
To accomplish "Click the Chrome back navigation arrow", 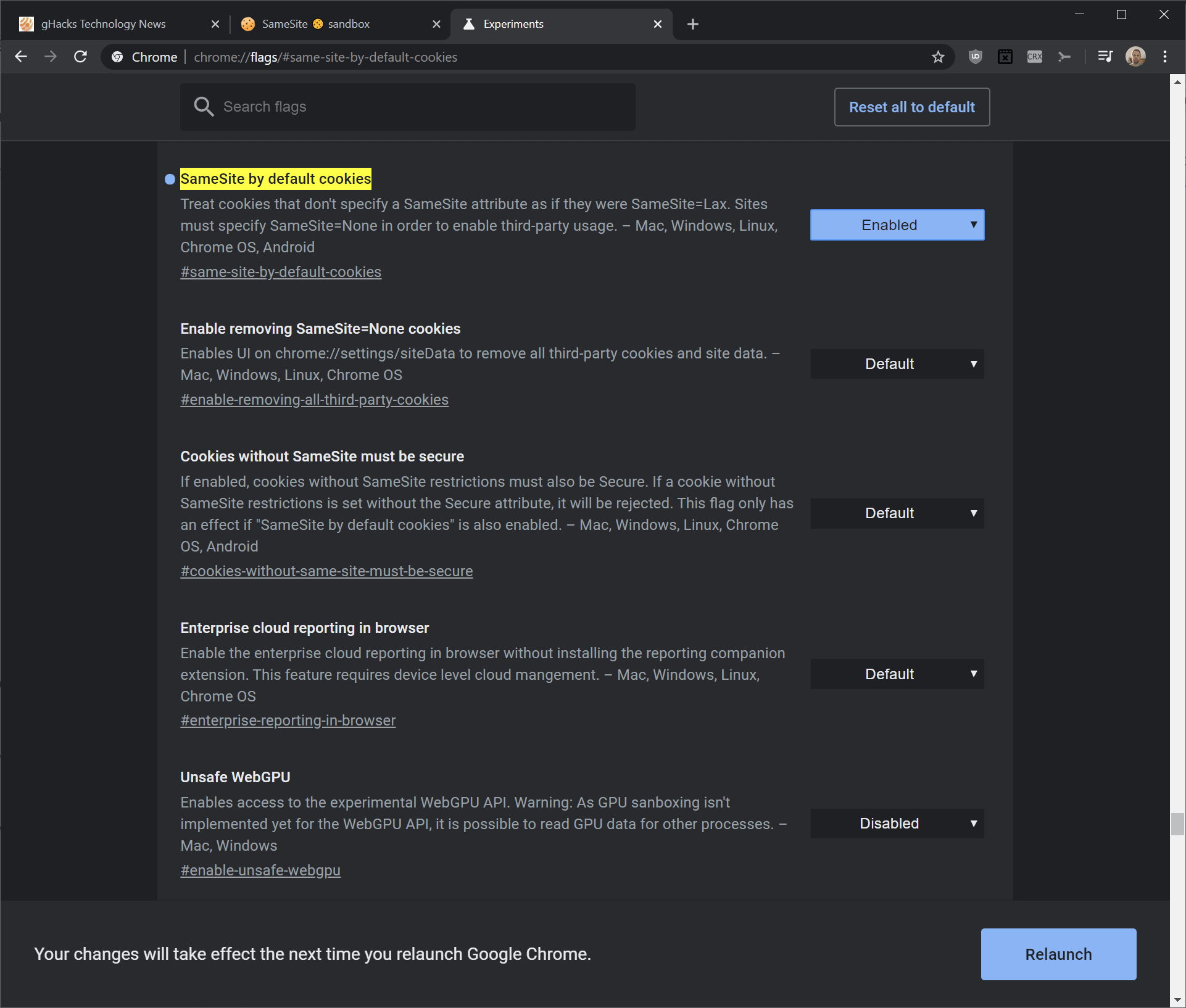I will 21,57.
